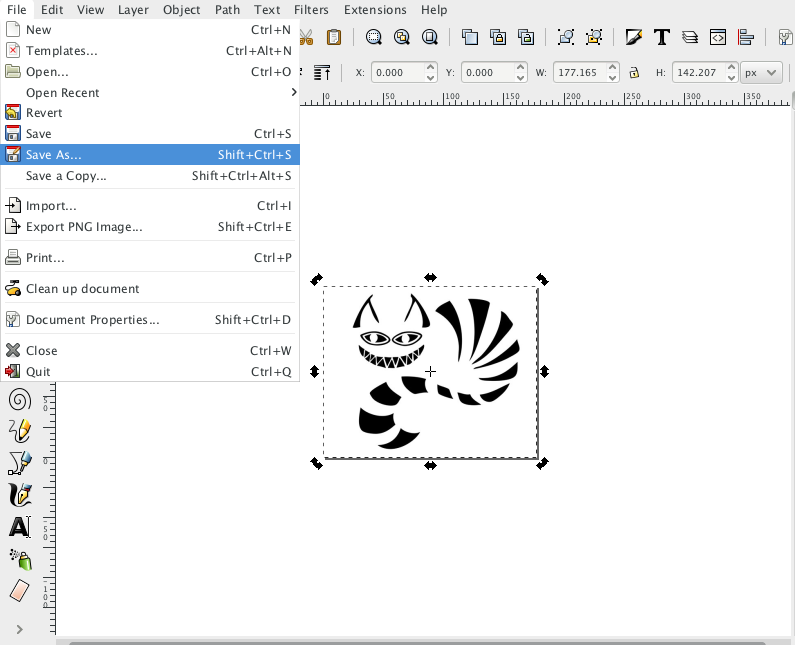The width and height of the screenshot is (795, 645).
Task: Select the Spiral tool
Action: pos(20,399)
